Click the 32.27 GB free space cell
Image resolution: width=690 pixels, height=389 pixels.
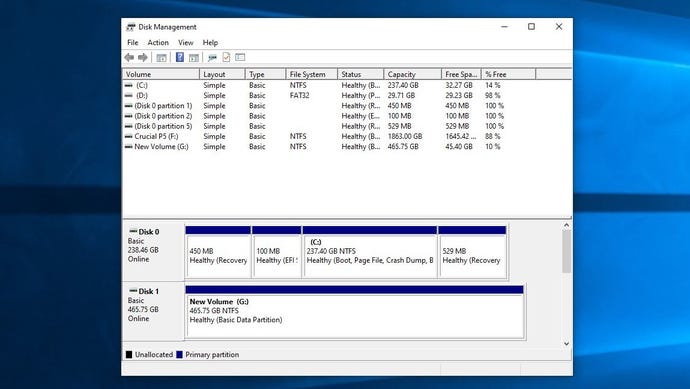point(459,85)
